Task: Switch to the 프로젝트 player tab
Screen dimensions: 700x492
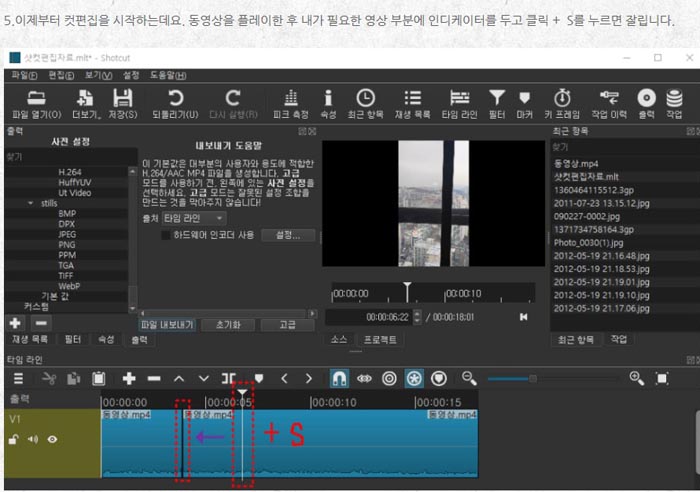Action: point(380,340)
